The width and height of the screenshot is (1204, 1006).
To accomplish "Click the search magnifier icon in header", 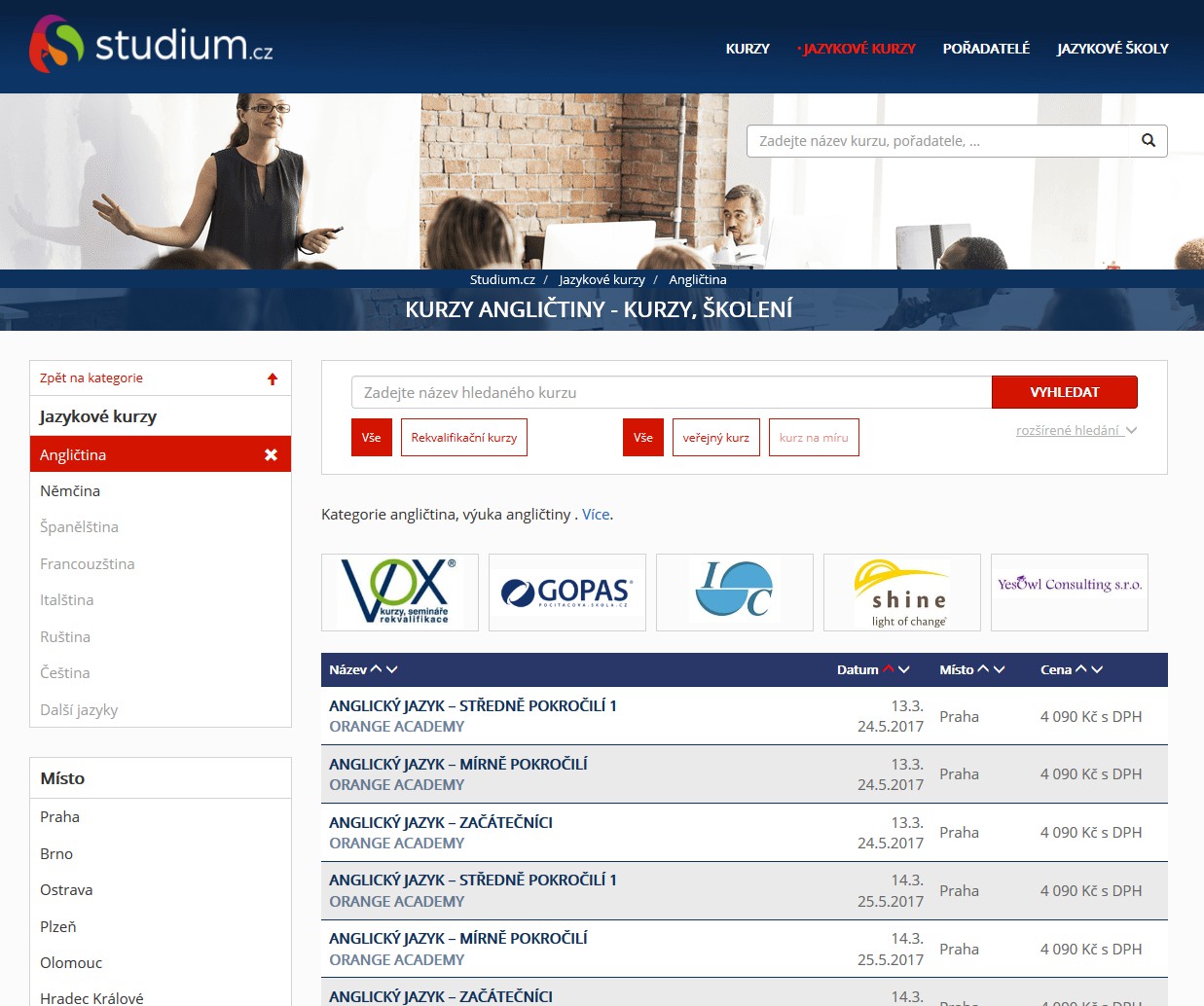I will [x=1149, y=141].
